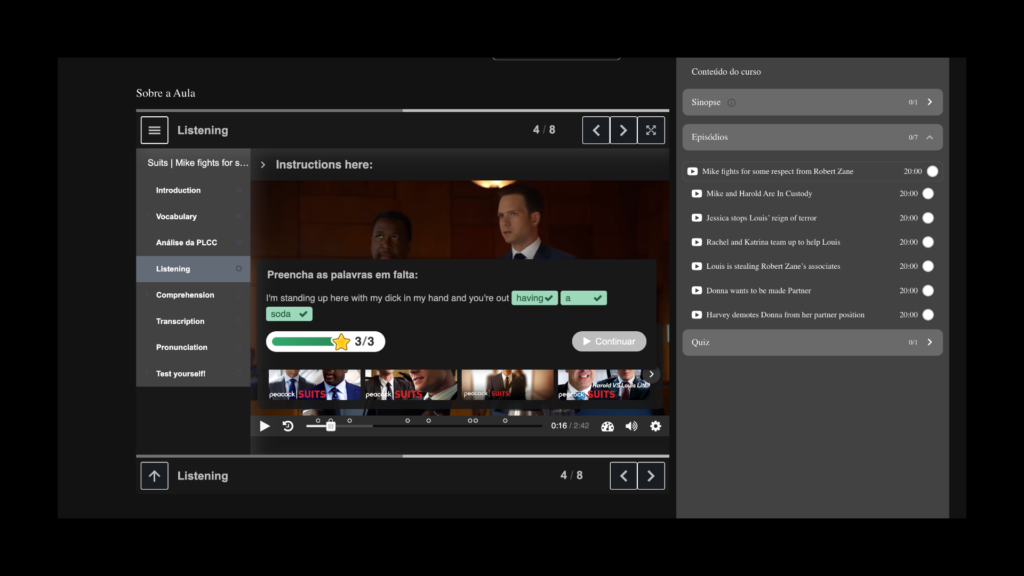Expand the Sinopse section
The height and width of the screenshot is (576, 1024).
click(x=929, y=102)
